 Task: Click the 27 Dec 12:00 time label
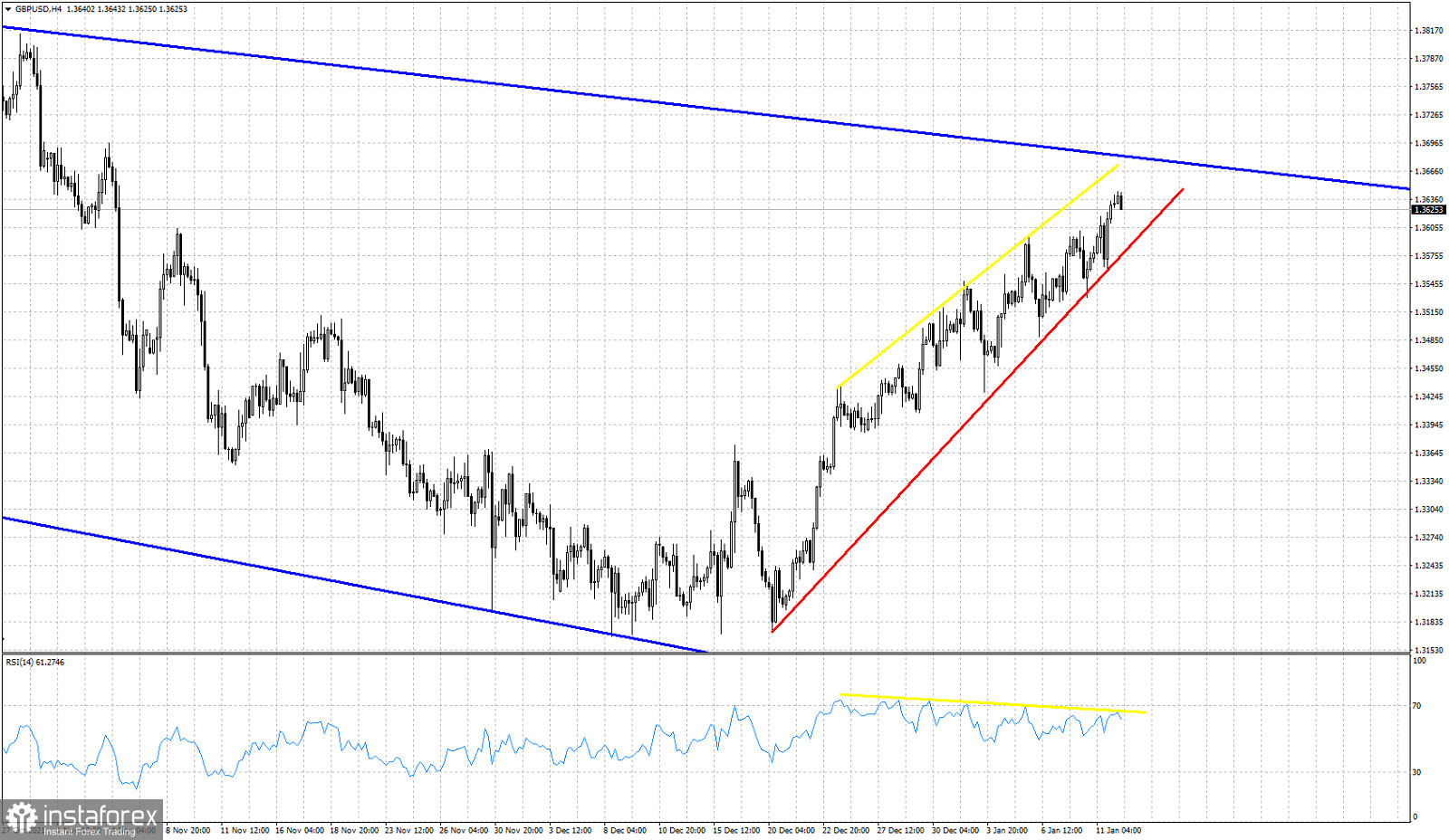point(901,830)
